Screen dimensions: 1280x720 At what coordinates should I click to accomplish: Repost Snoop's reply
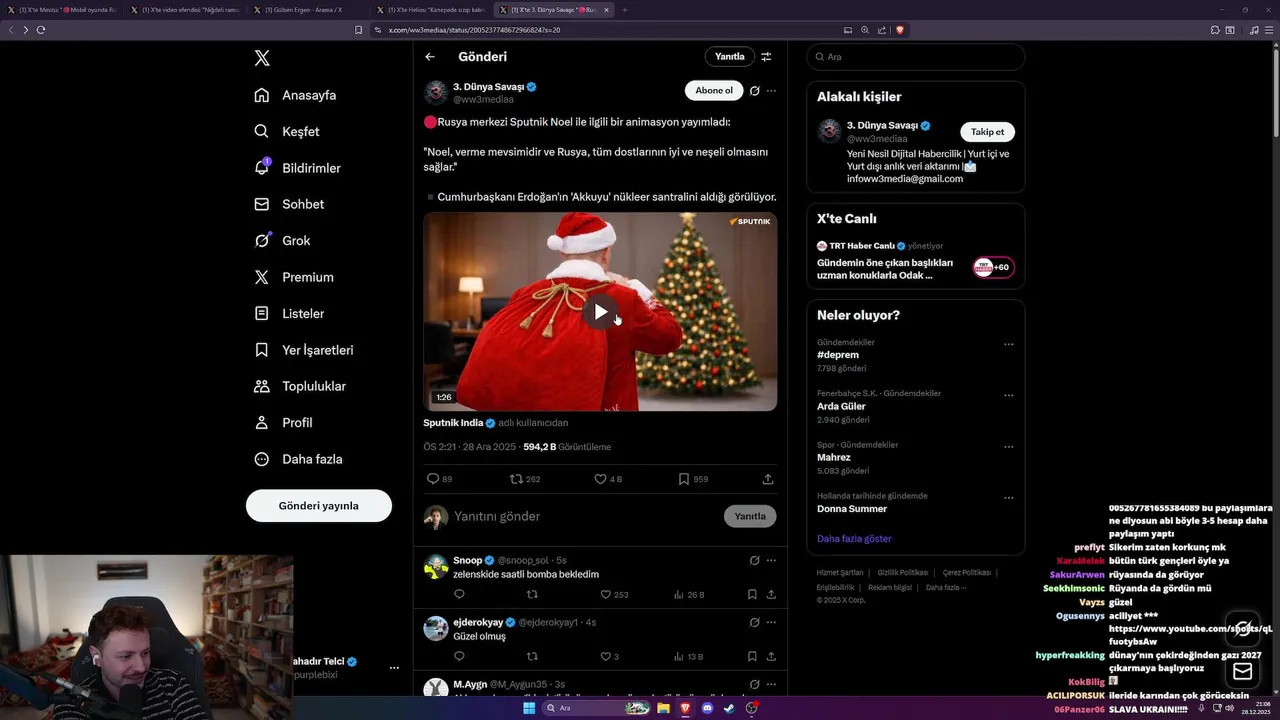pyautogui.click(x=532, y=594)
